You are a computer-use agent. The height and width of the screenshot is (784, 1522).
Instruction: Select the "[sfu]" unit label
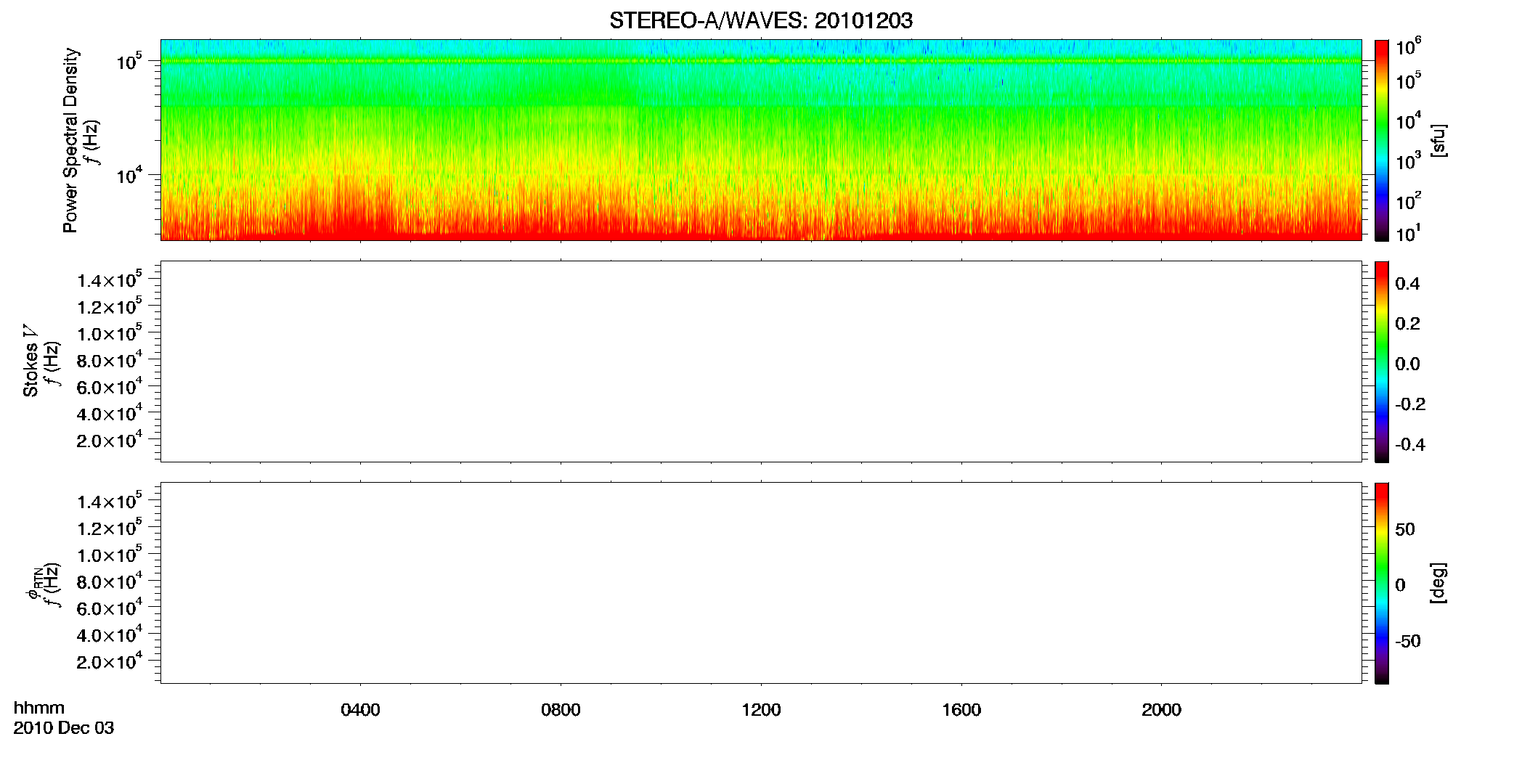click(1438, 140)
